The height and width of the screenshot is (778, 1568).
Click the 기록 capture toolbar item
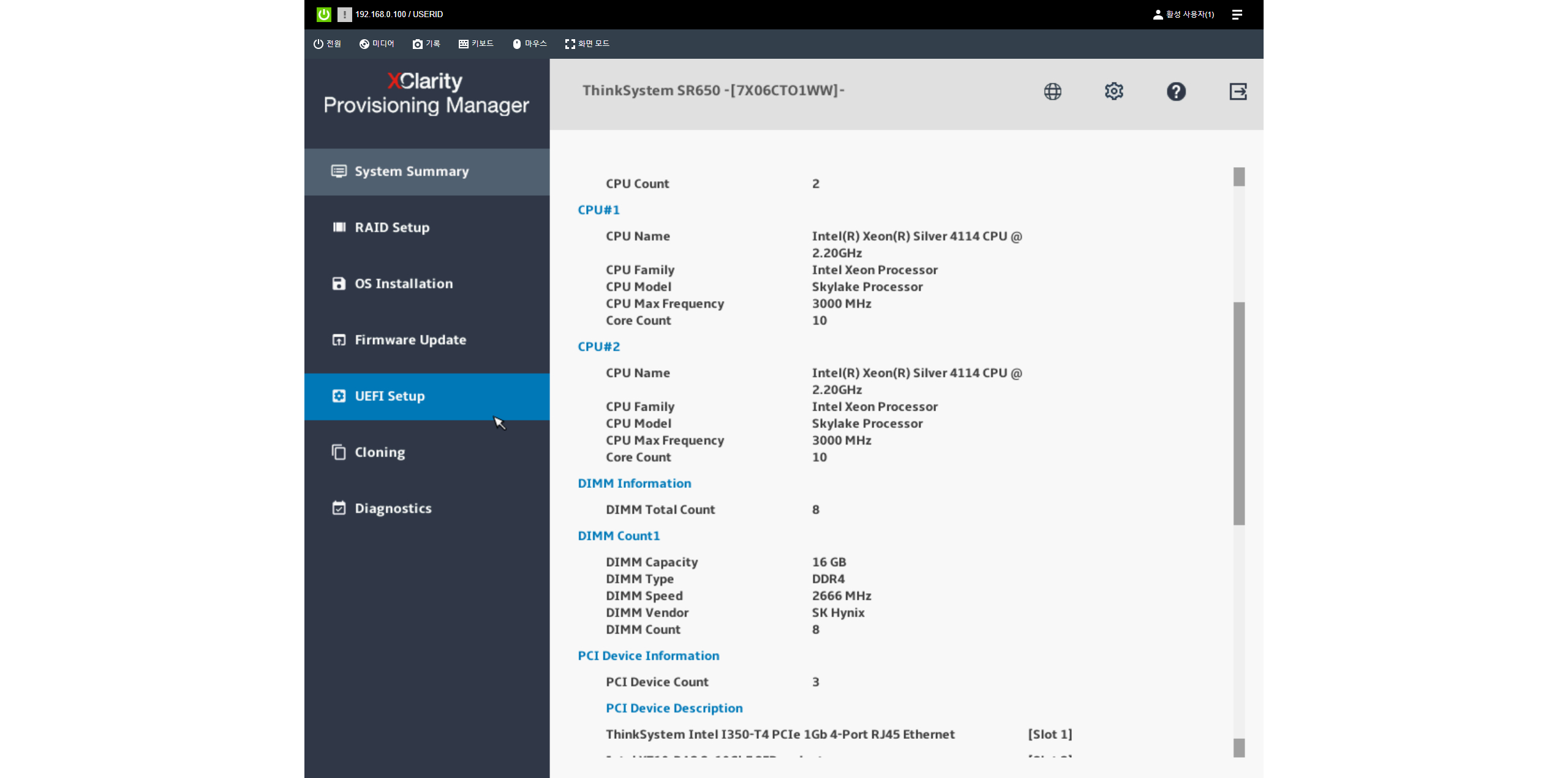426,43
